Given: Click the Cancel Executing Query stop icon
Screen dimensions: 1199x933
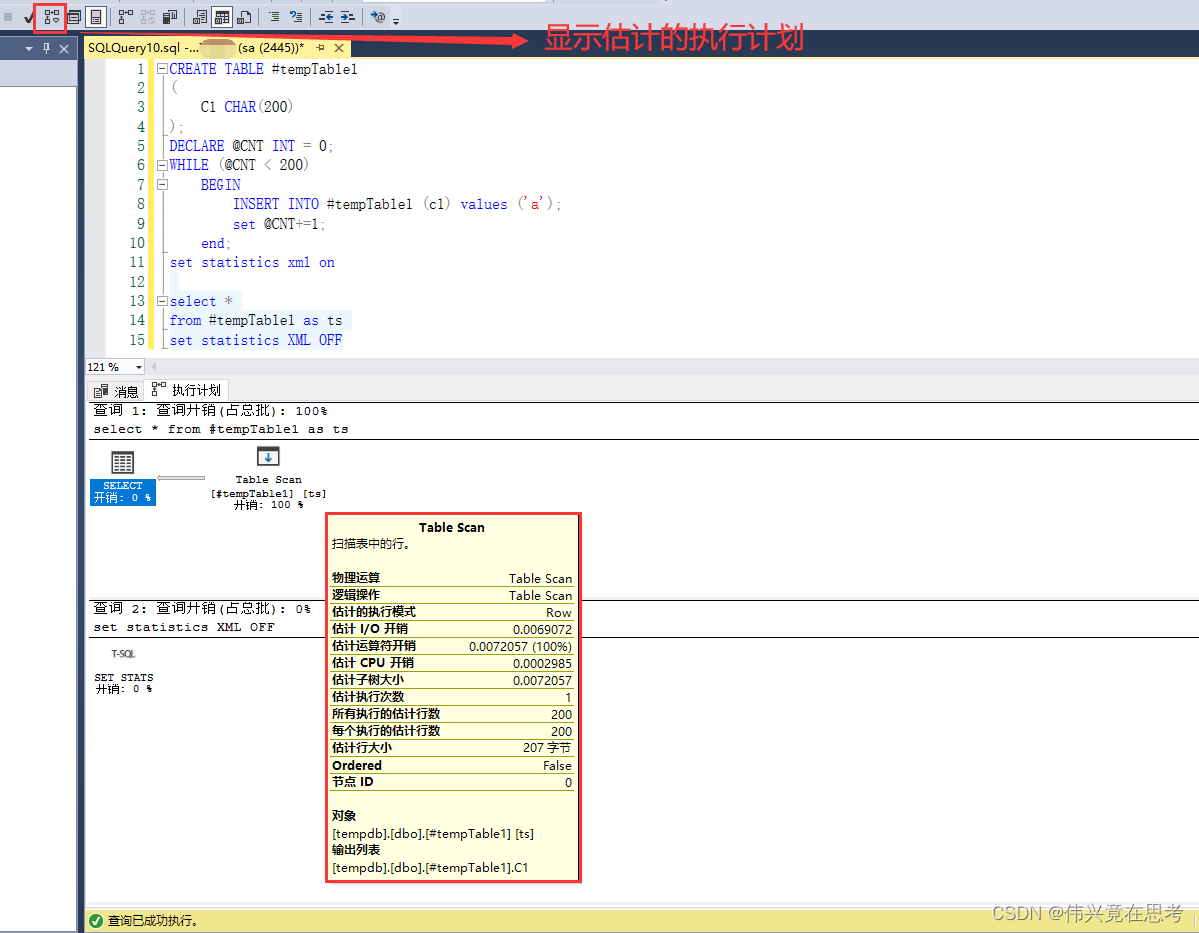Looking at the screenshot, I should (8, 17).
